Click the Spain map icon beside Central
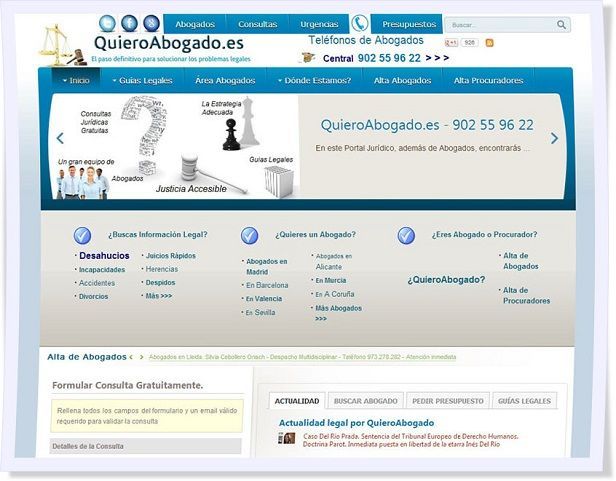The height and width of the screenshot is (481, 616). point(308,58)
